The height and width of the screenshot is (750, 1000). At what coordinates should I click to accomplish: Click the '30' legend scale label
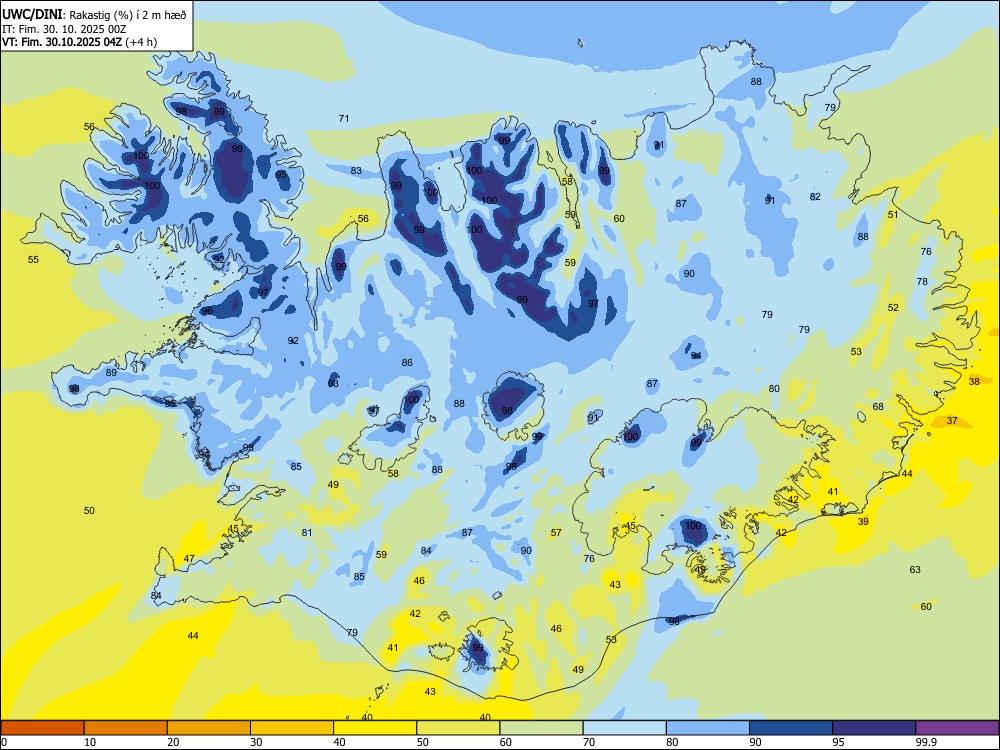(256, 742)
